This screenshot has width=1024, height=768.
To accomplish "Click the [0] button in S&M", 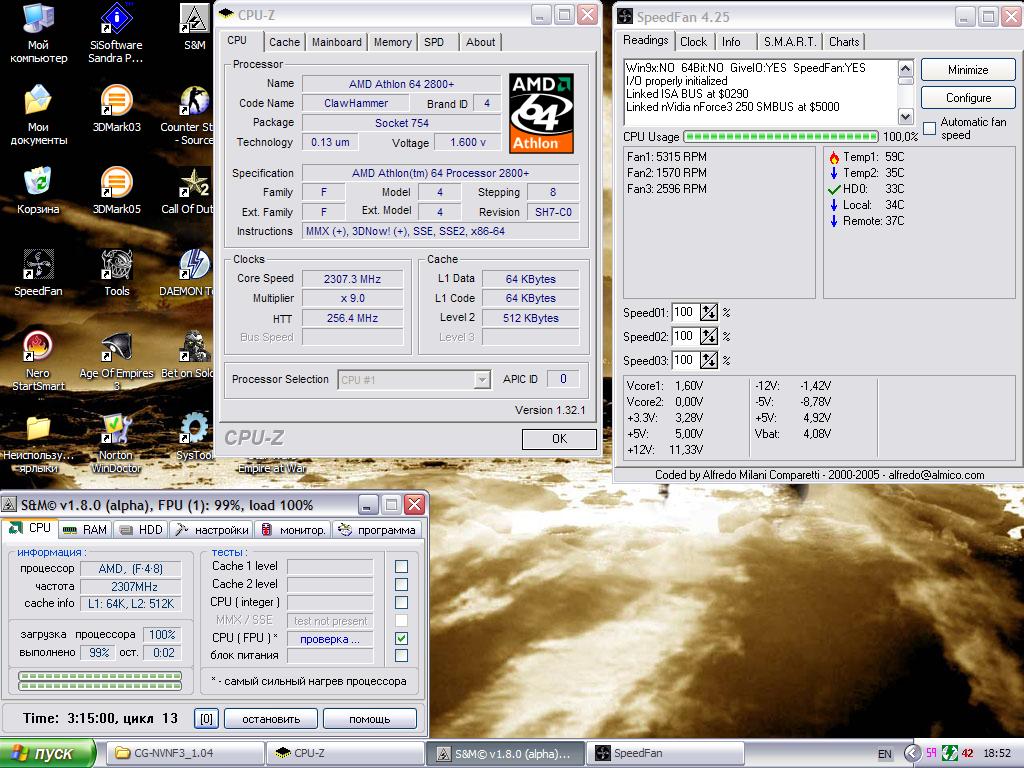I will pos(206,719).
